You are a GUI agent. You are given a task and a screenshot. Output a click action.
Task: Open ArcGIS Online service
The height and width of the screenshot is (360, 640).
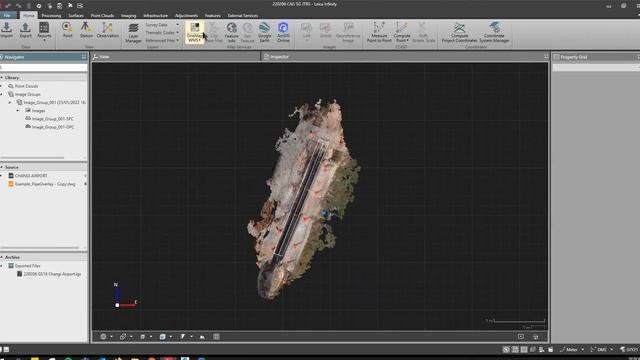[283, 33]
